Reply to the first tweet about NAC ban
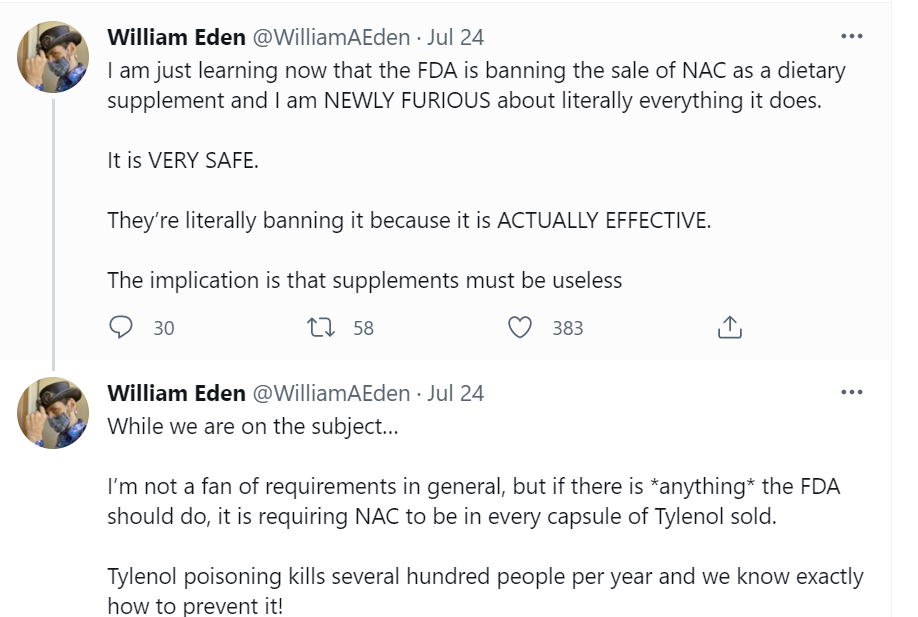The image size is (918, 617). tap(120, 327)
